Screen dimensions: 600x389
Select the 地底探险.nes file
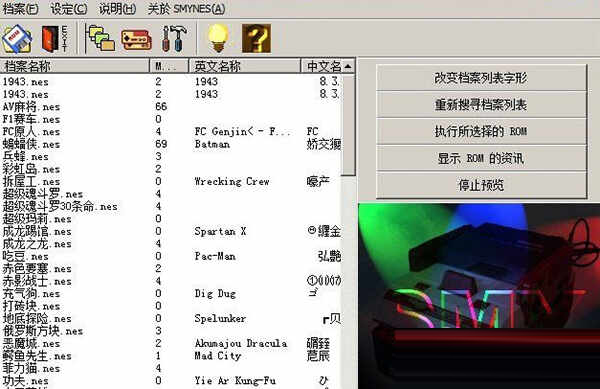(37, 318)
